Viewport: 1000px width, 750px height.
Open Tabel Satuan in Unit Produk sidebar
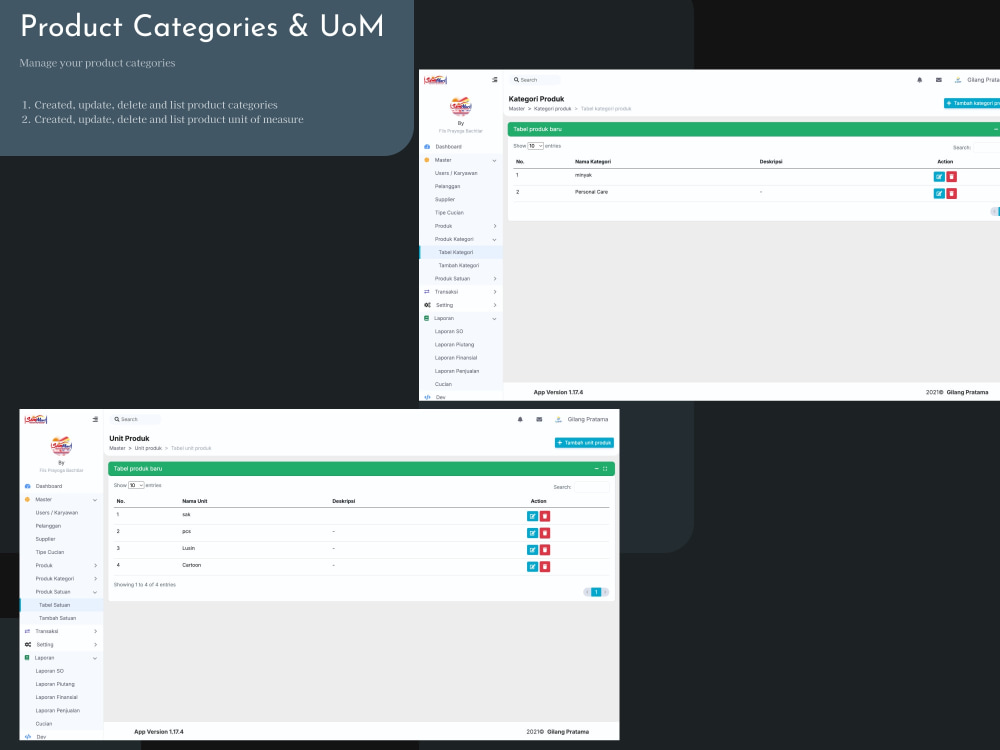coord(61,605)
